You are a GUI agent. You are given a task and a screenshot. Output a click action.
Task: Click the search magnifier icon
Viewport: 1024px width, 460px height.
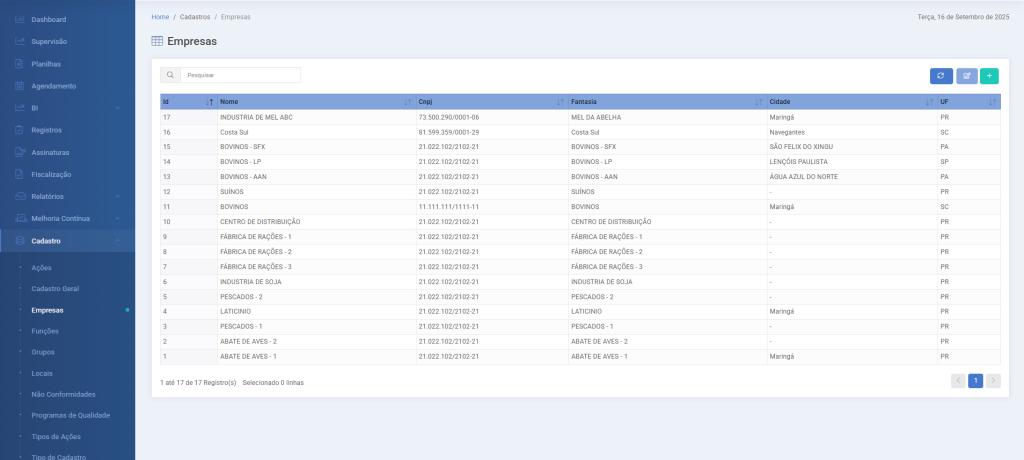(170, 75)
